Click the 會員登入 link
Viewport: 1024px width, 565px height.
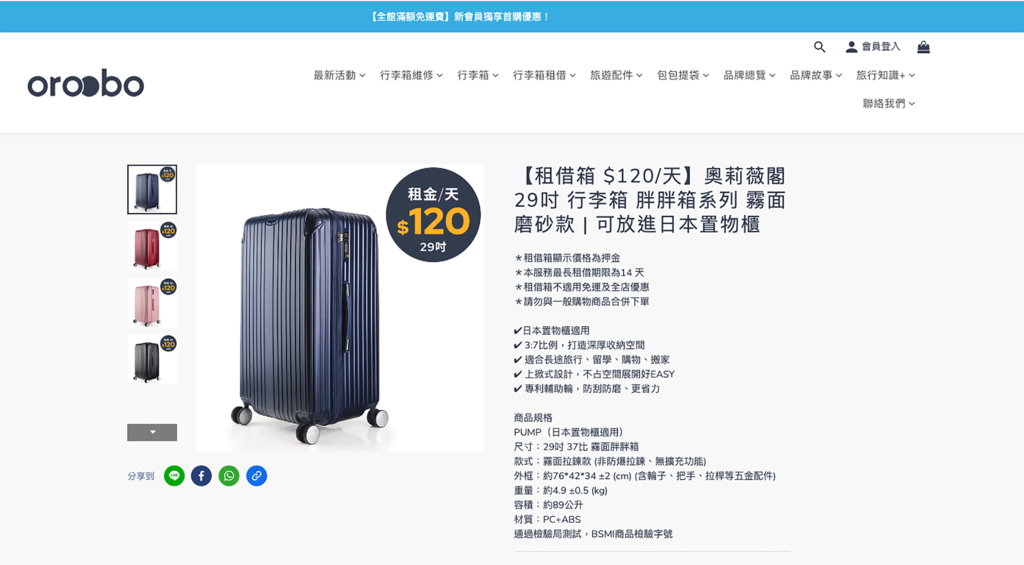880,47
